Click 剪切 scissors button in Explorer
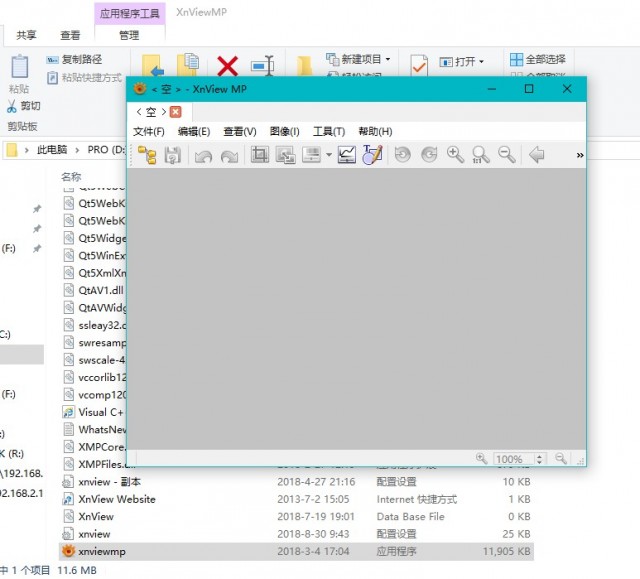Image resolution: width=640 pixels, height=579 pixels. coord(23,106)
